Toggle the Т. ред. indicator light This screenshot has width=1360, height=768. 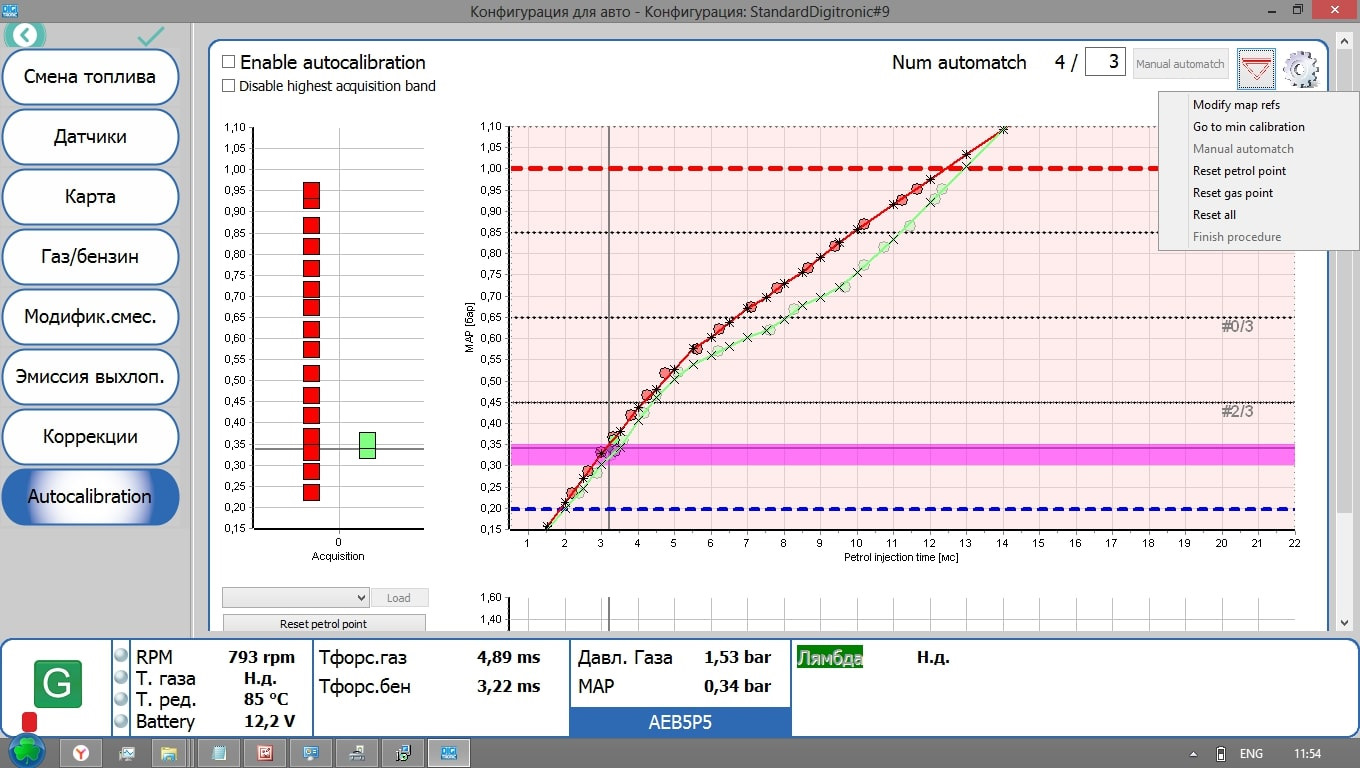[x=121, y=699]
